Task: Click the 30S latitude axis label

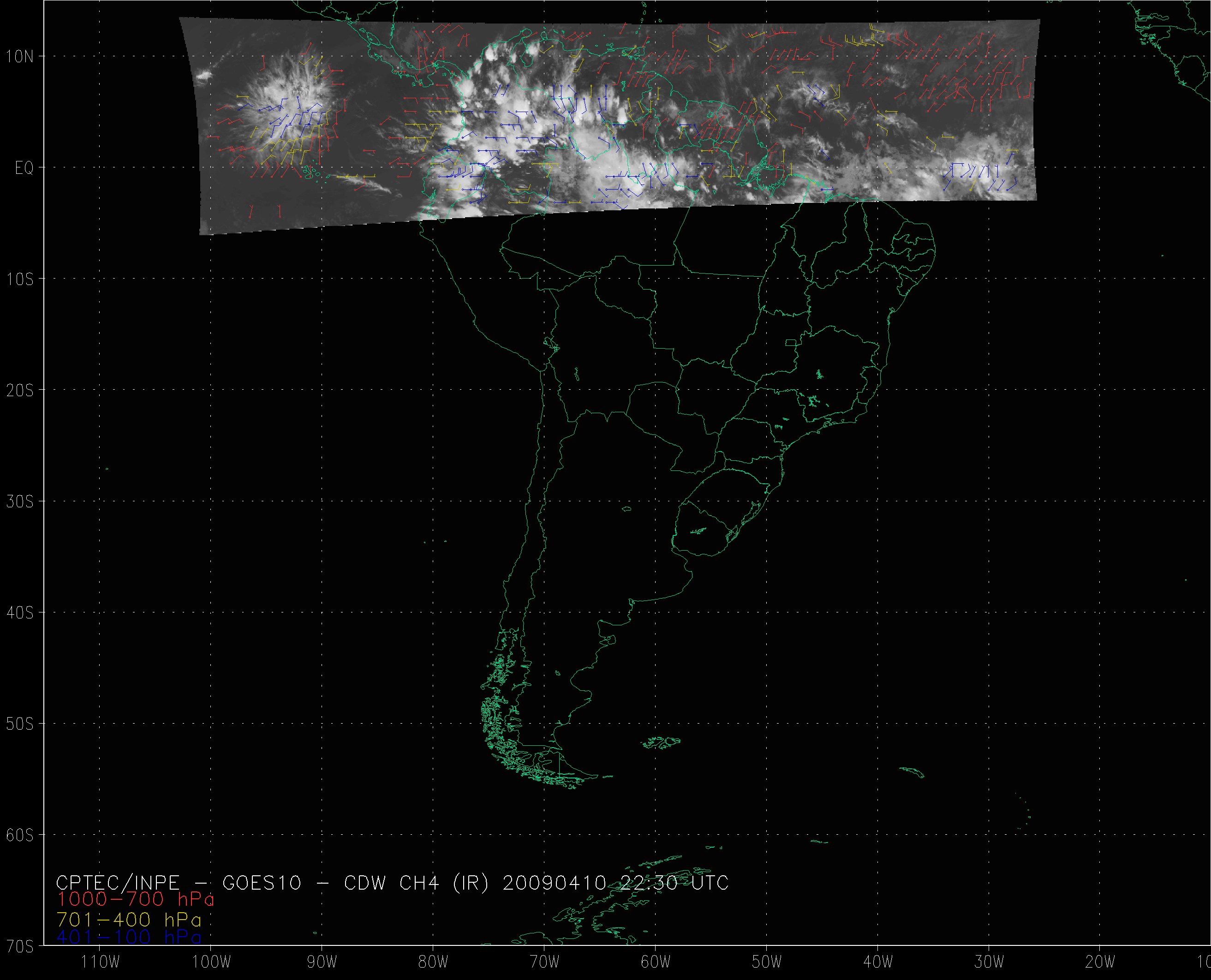Action: (20, 501)
